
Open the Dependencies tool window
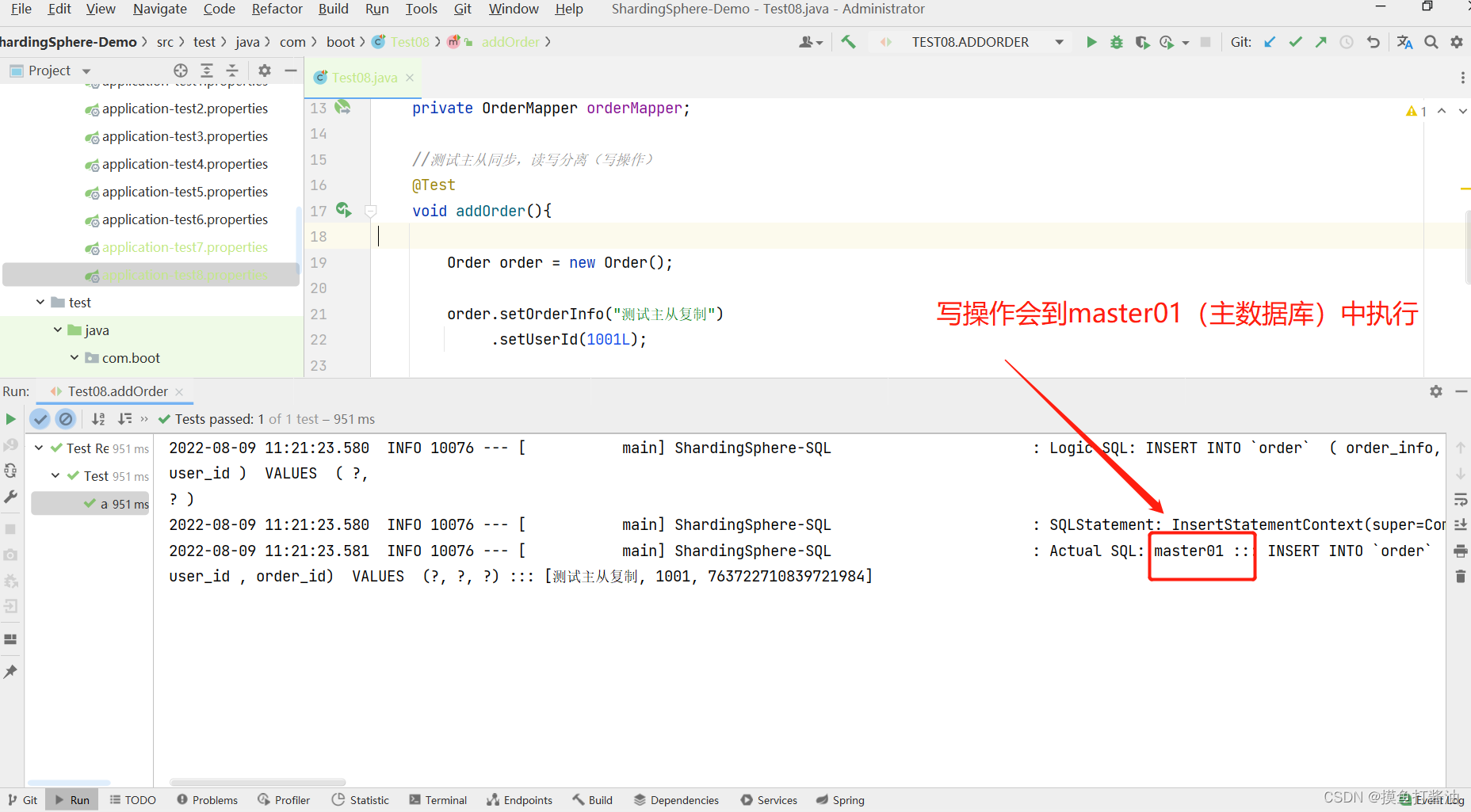[x=676, y=800]
